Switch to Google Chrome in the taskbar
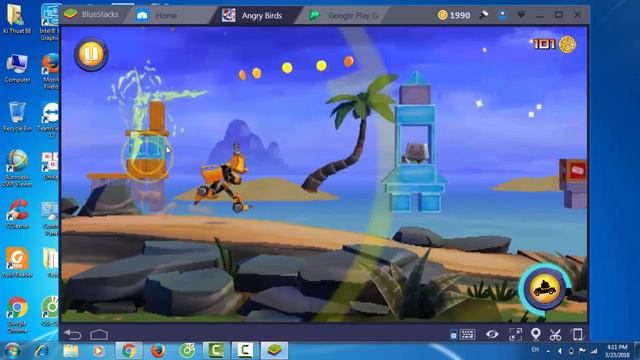Image resolution: width=640 pixels, height=360 pixels. click(x=129, y=351)
